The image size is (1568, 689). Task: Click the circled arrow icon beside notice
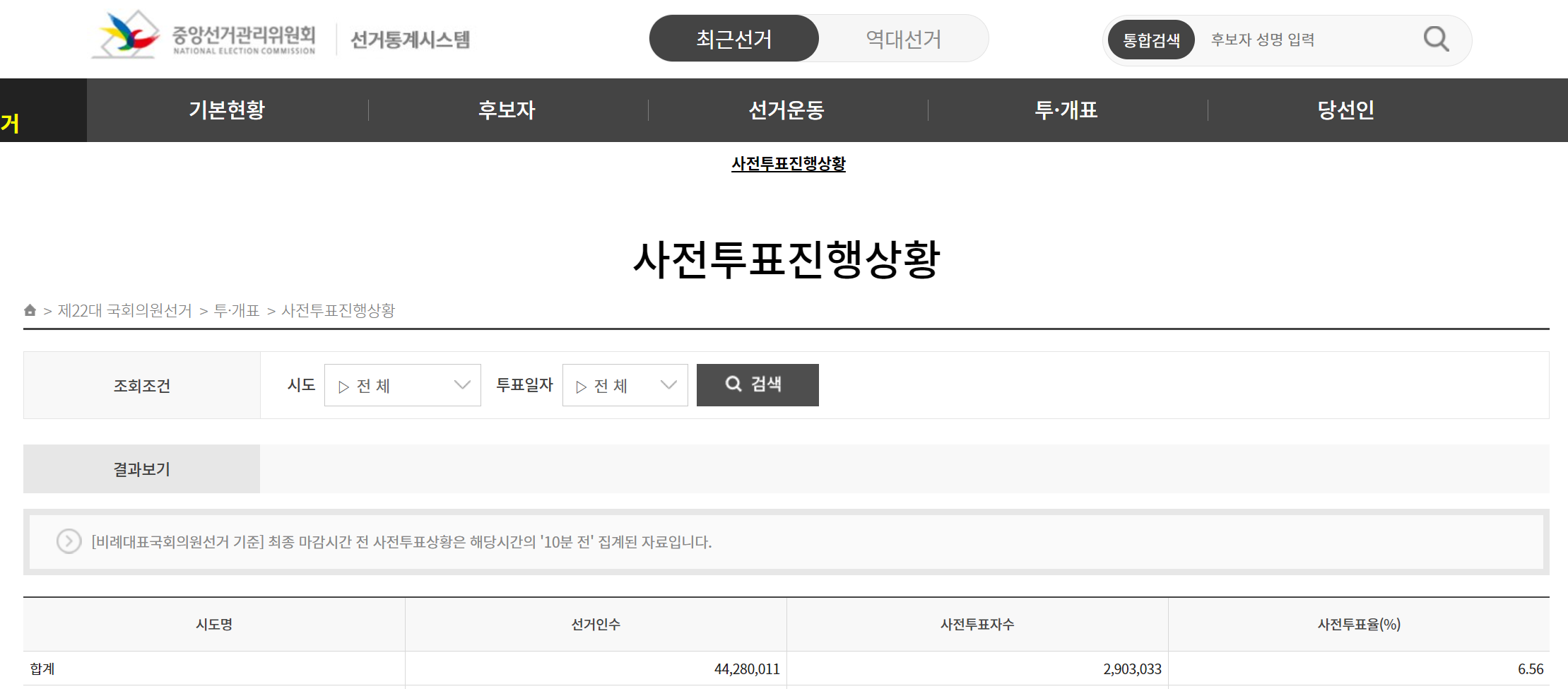(69, 542)
